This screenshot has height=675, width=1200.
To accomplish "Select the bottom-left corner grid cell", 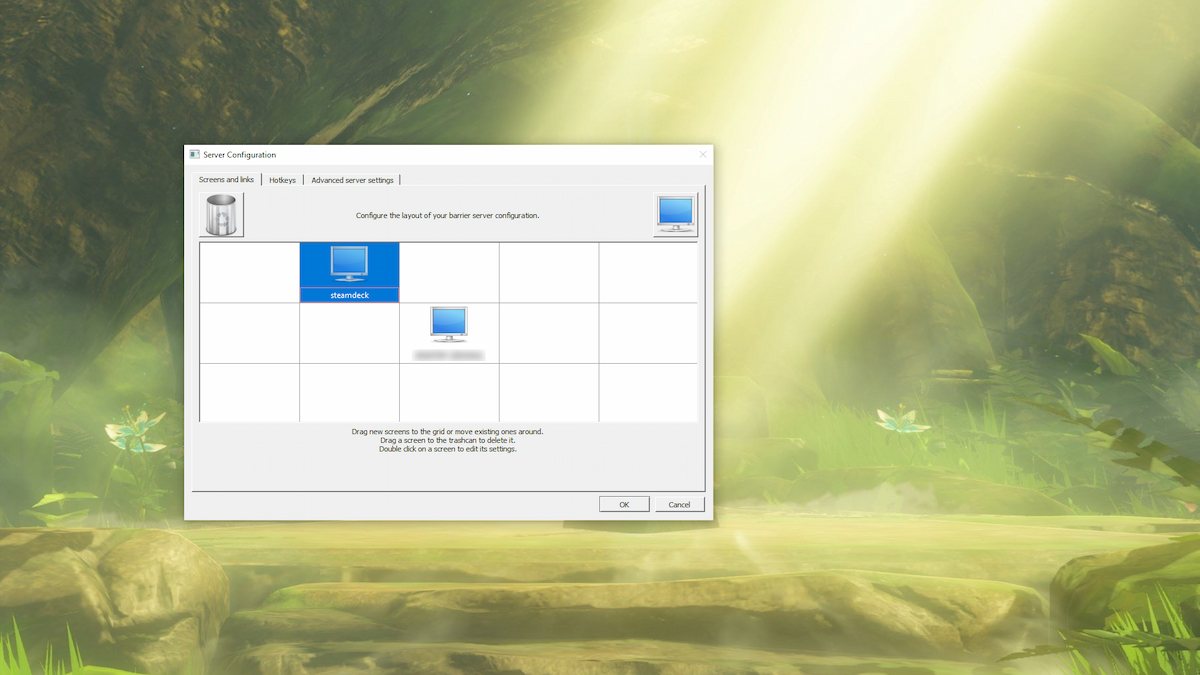I will 250,392.
